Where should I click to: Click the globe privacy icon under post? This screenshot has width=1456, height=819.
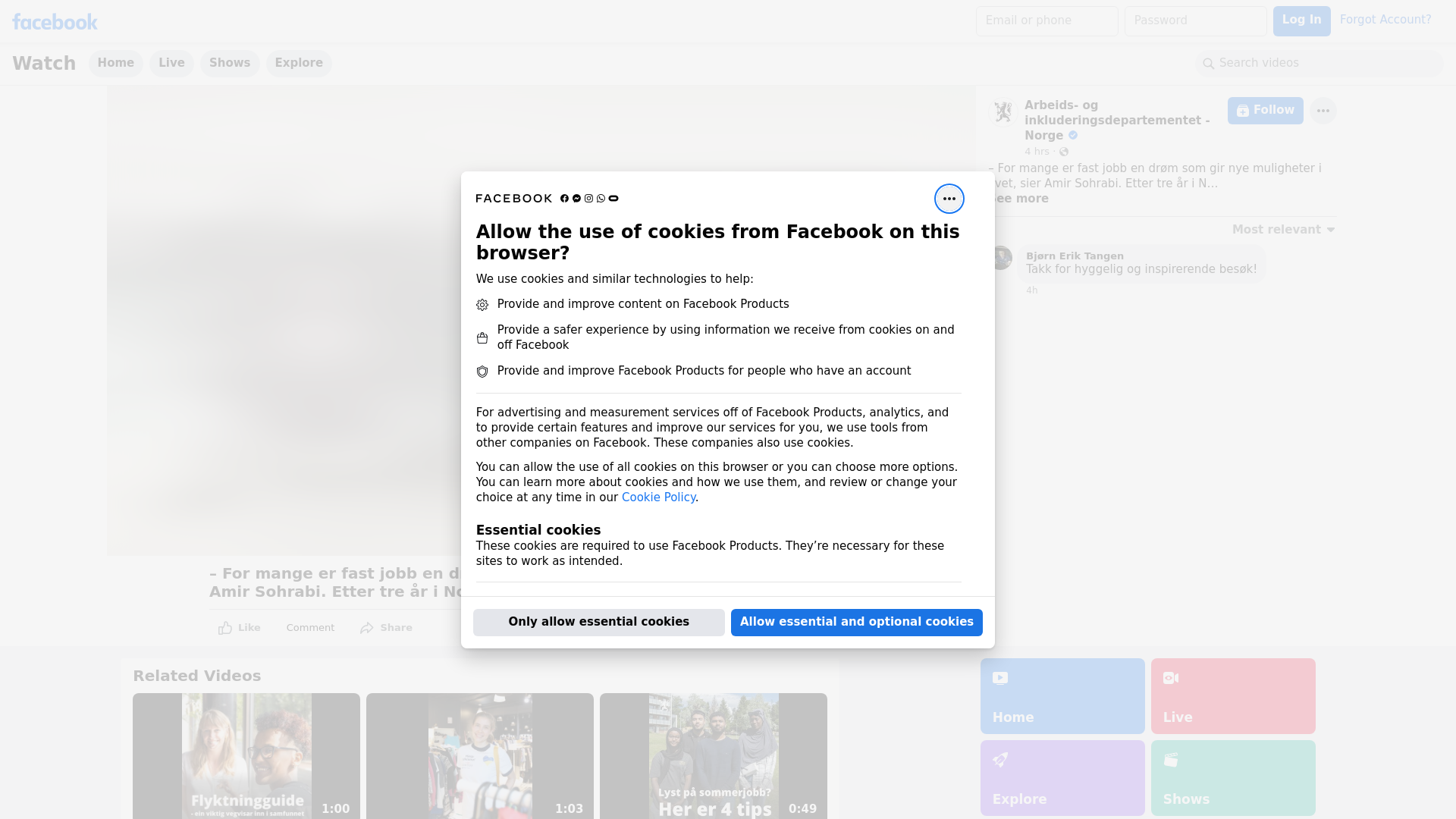click(x=1064, y=152)
